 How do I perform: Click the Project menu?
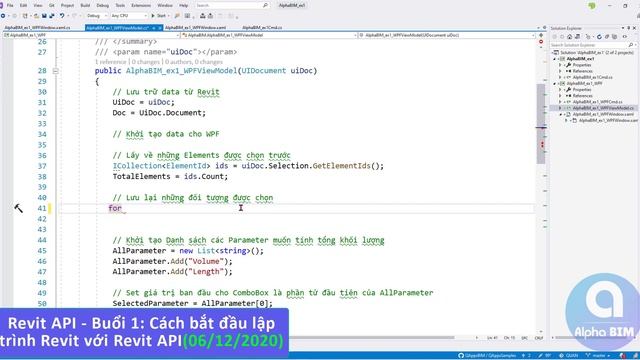pyautogui.click(x=67, y=5)
